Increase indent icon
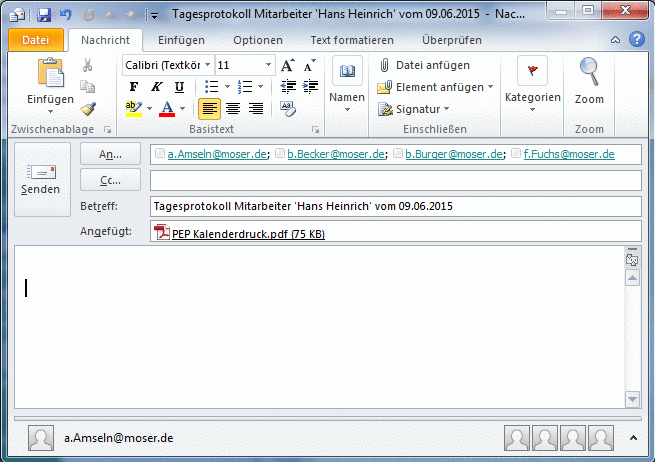 tap(310, 87)
